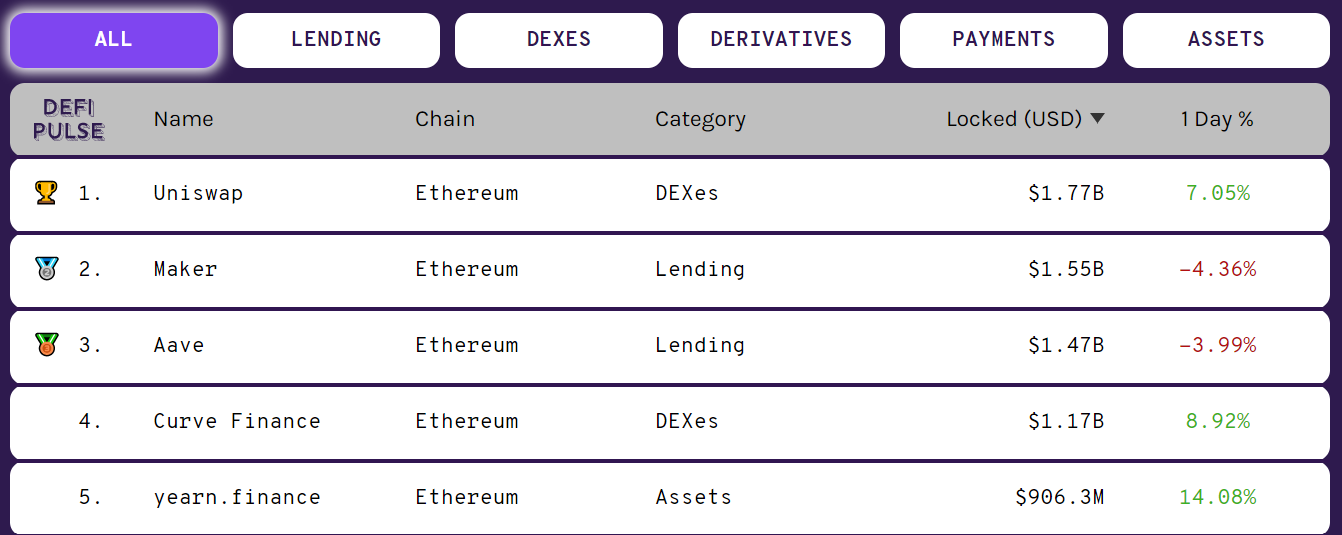The image size is (1342, 535).
Task: Sort by the Name column header
Action: coord(184,119)
